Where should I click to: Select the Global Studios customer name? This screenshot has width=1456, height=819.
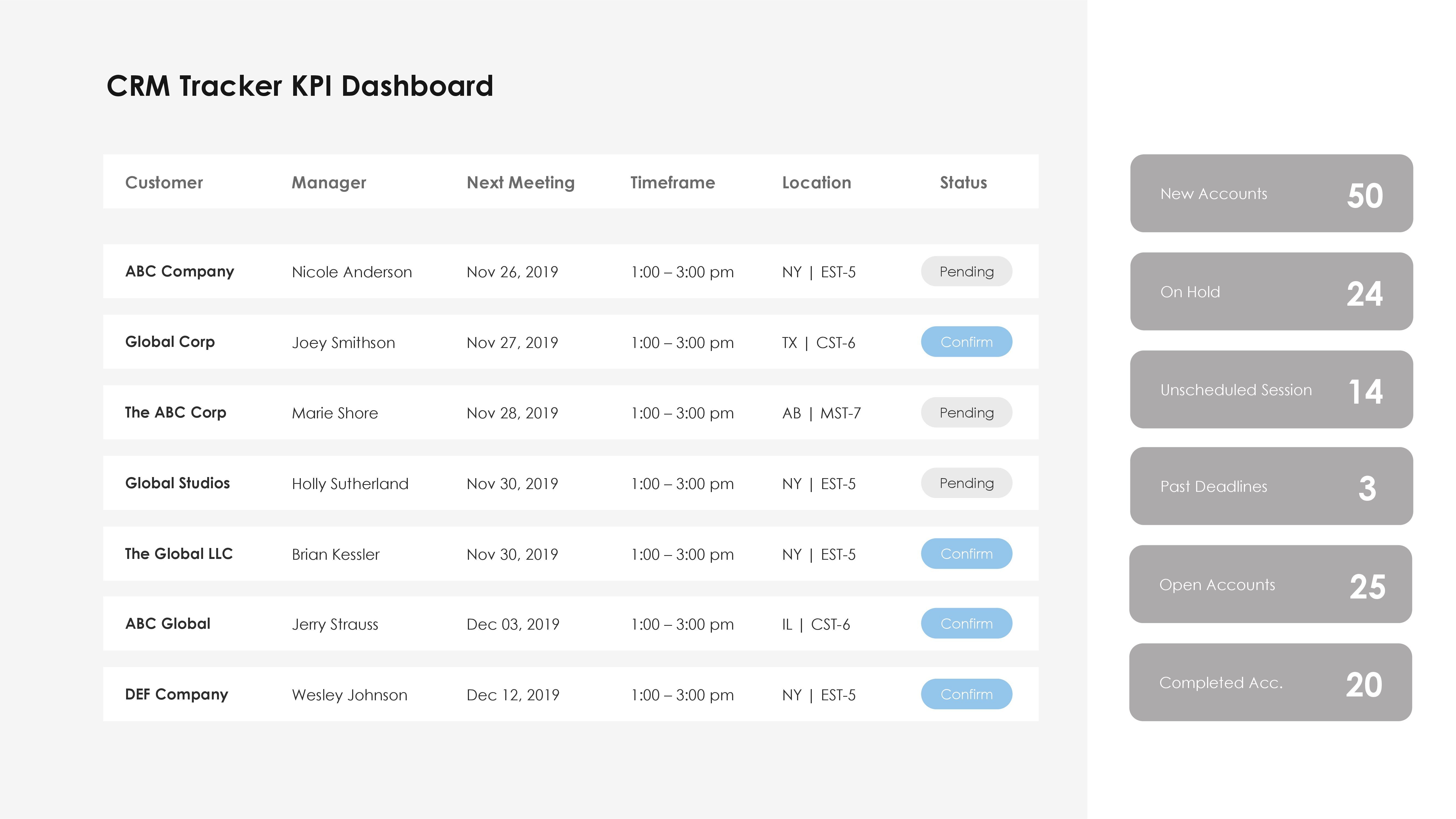coord(177,483)
